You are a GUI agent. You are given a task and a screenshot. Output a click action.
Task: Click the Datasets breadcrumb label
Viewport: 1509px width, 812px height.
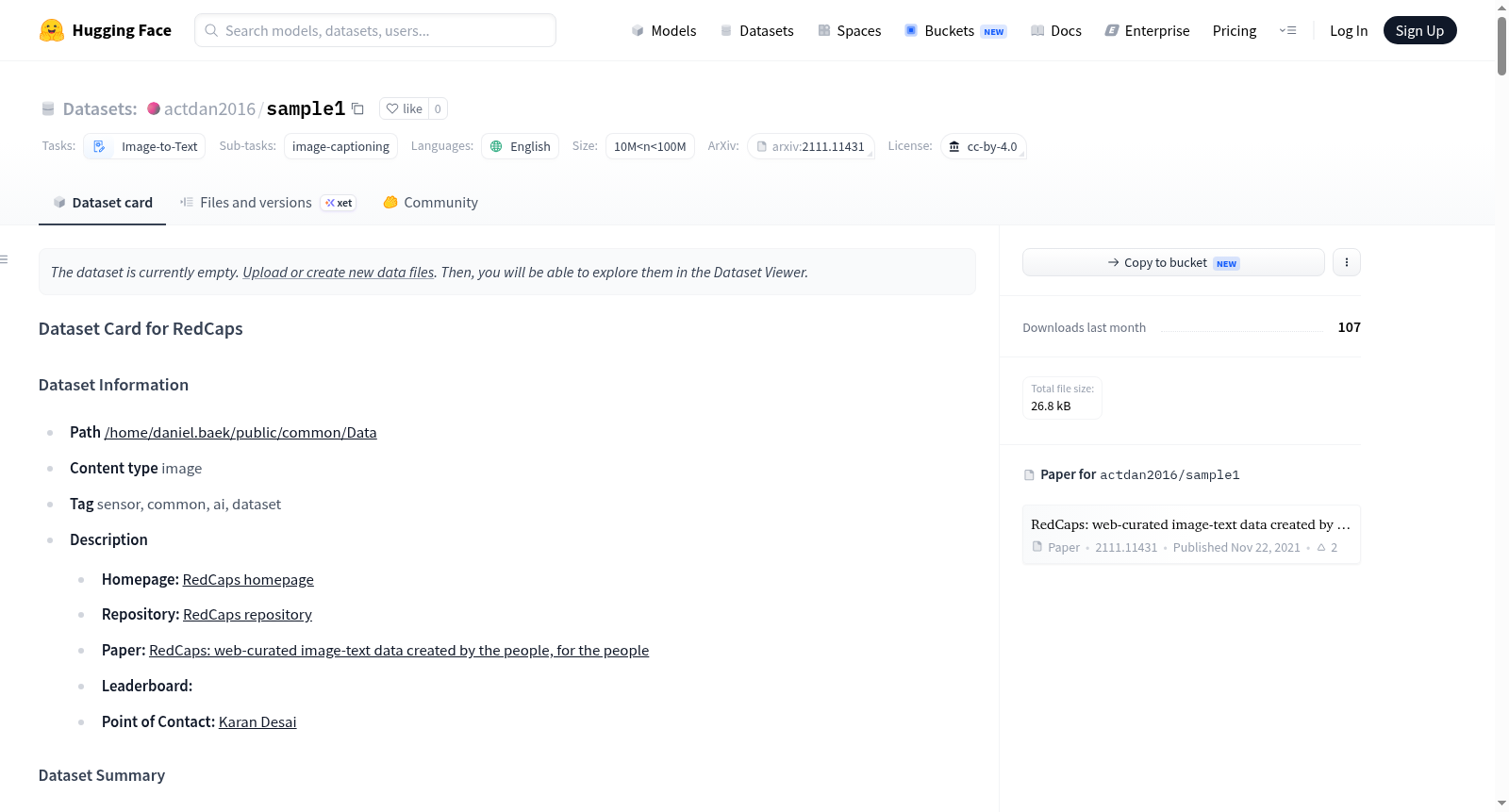tap(100, 108)
